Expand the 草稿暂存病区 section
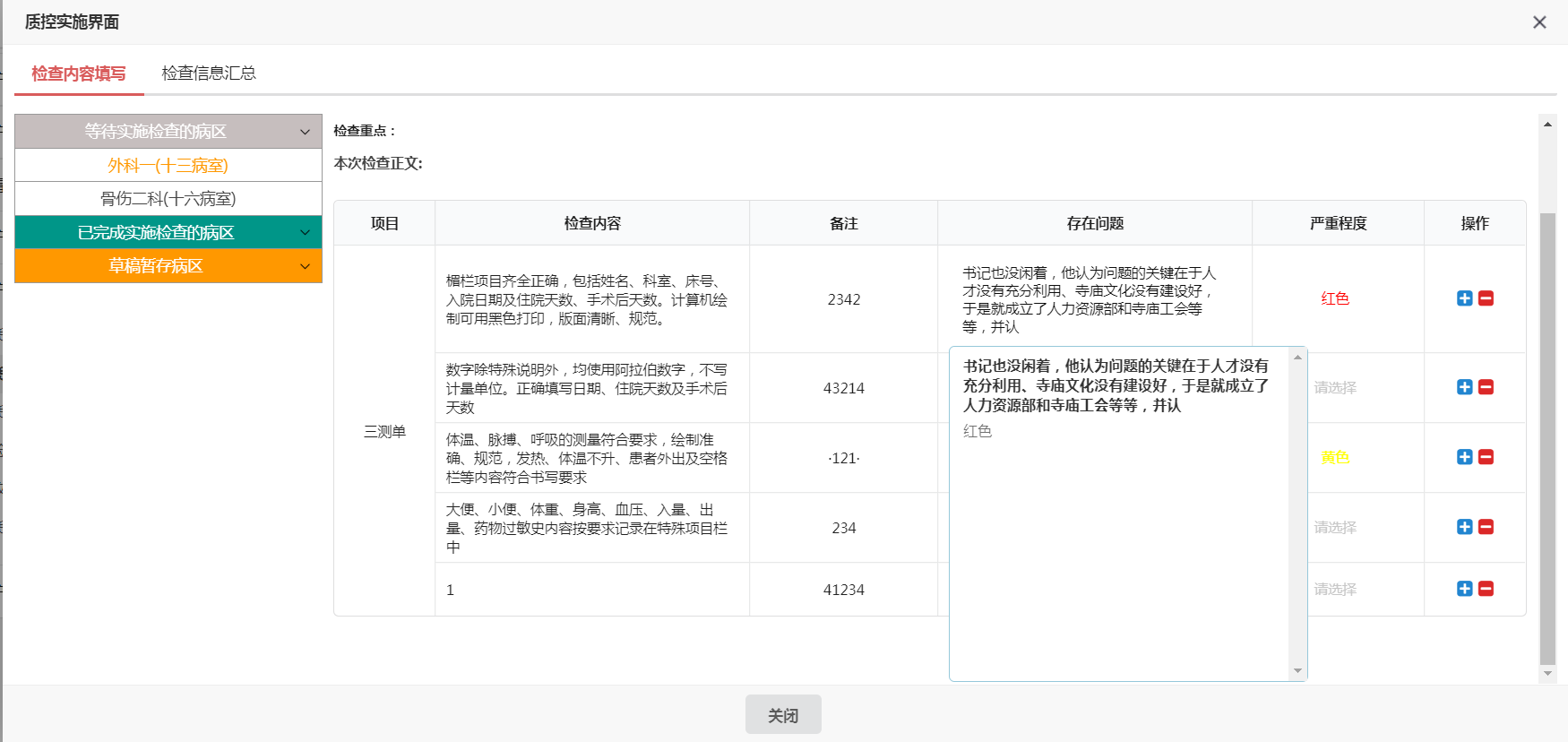This screenshot has height=742, width=1568. pos(168,266)
